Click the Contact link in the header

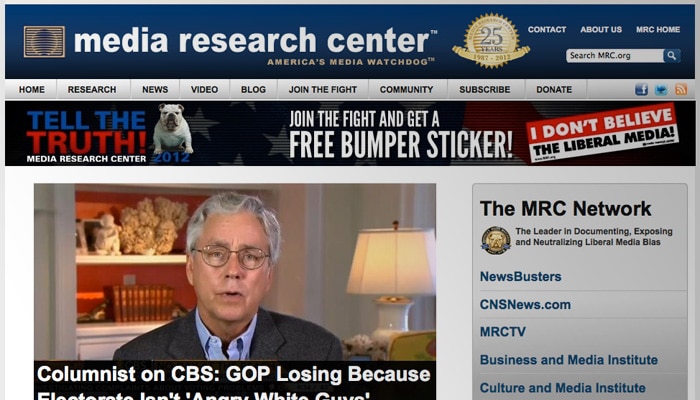tap(547, 29)
